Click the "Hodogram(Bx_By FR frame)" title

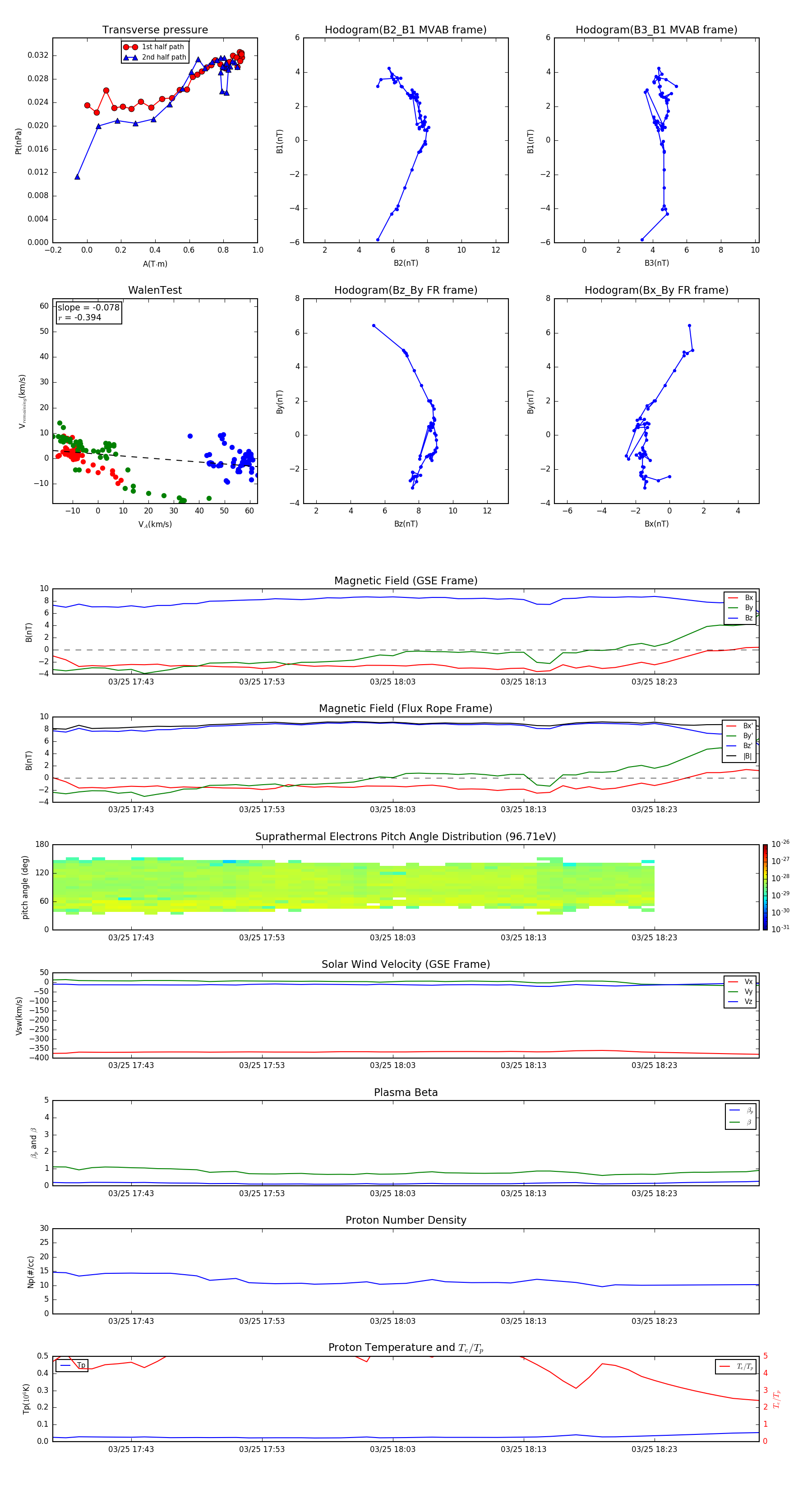(x=656, y=290)
